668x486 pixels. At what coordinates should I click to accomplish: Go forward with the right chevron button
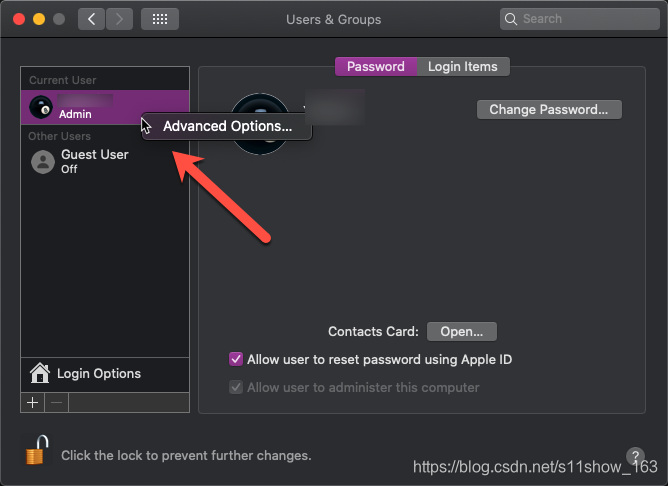[x=119, y=19]
